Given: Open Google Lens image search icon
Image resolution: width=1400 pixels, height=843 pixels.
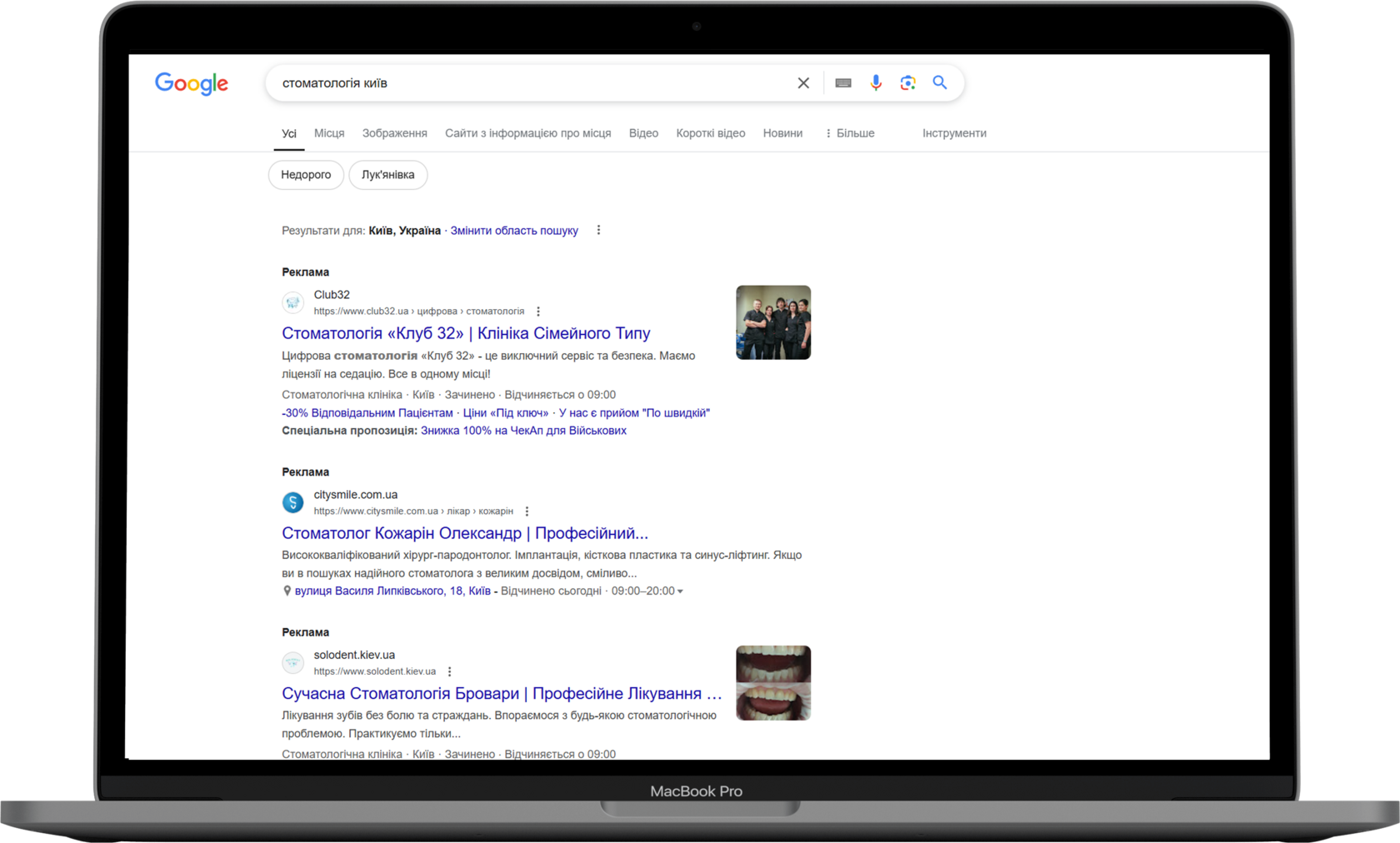Looking at the screenshot, I should click(x=907, y=82).
